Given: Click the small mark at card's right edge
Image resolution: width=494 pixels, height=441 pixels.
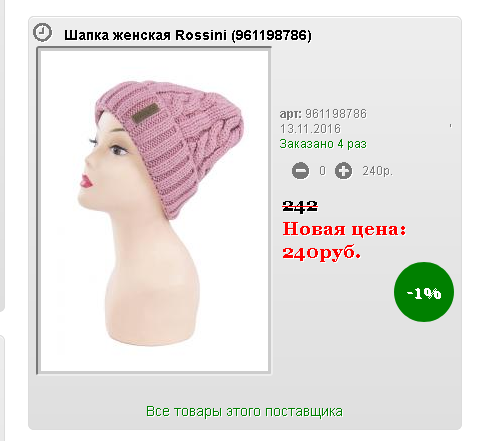Looking at the screenshot, I should point(450,126).
